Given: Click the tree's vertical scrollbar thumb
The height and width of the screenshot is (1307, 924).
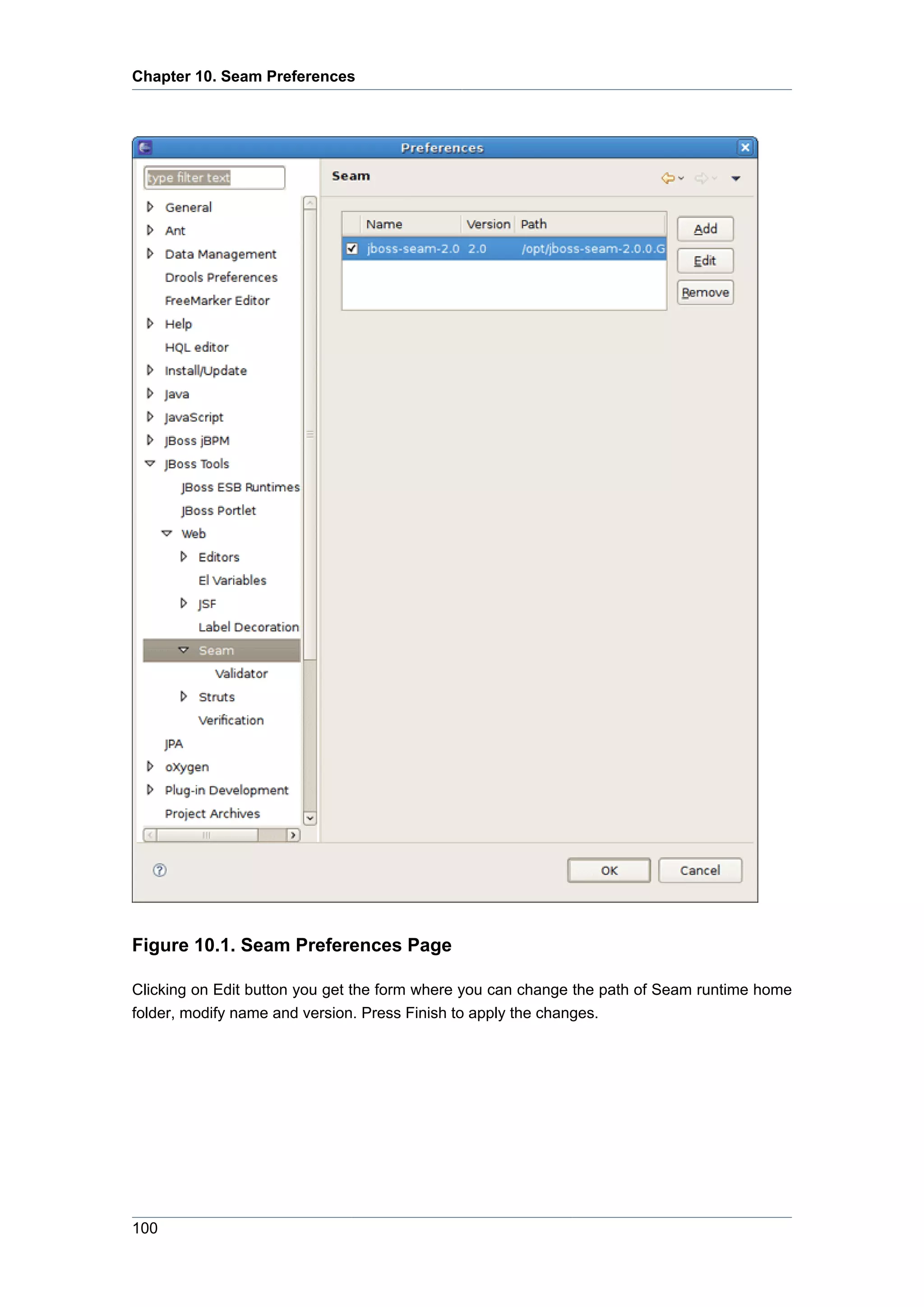Looking at the screenshot, I should pos(310,435).
